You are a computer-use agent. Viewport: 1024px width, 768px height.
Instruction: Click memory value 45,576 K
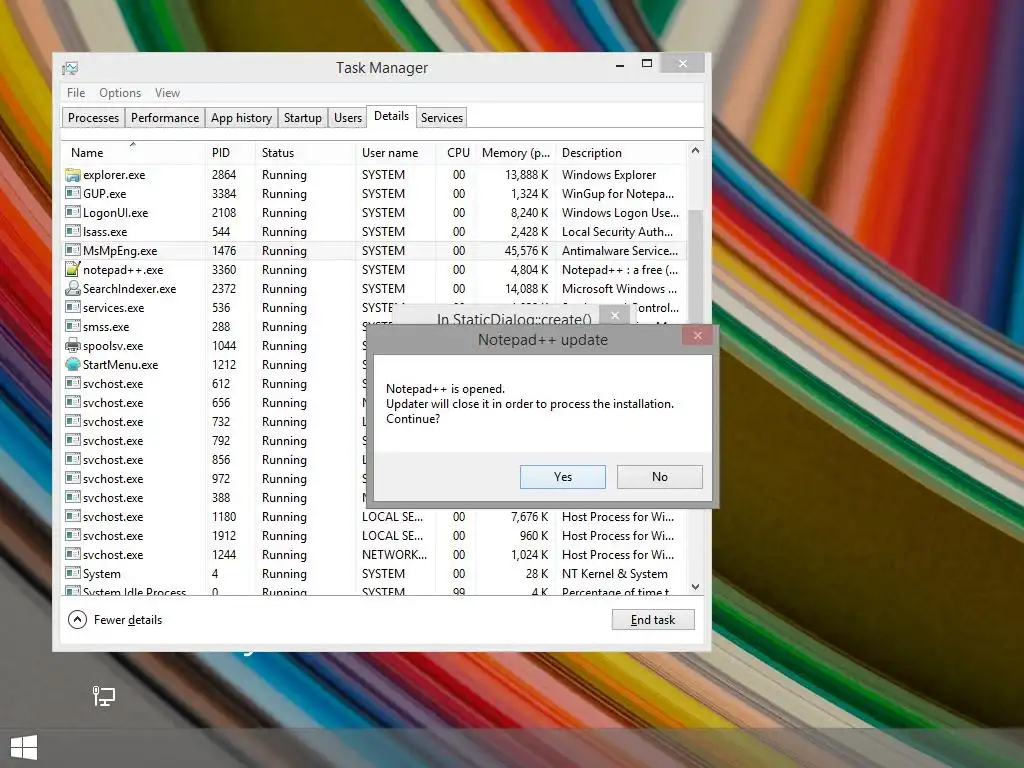pos(526,251)
